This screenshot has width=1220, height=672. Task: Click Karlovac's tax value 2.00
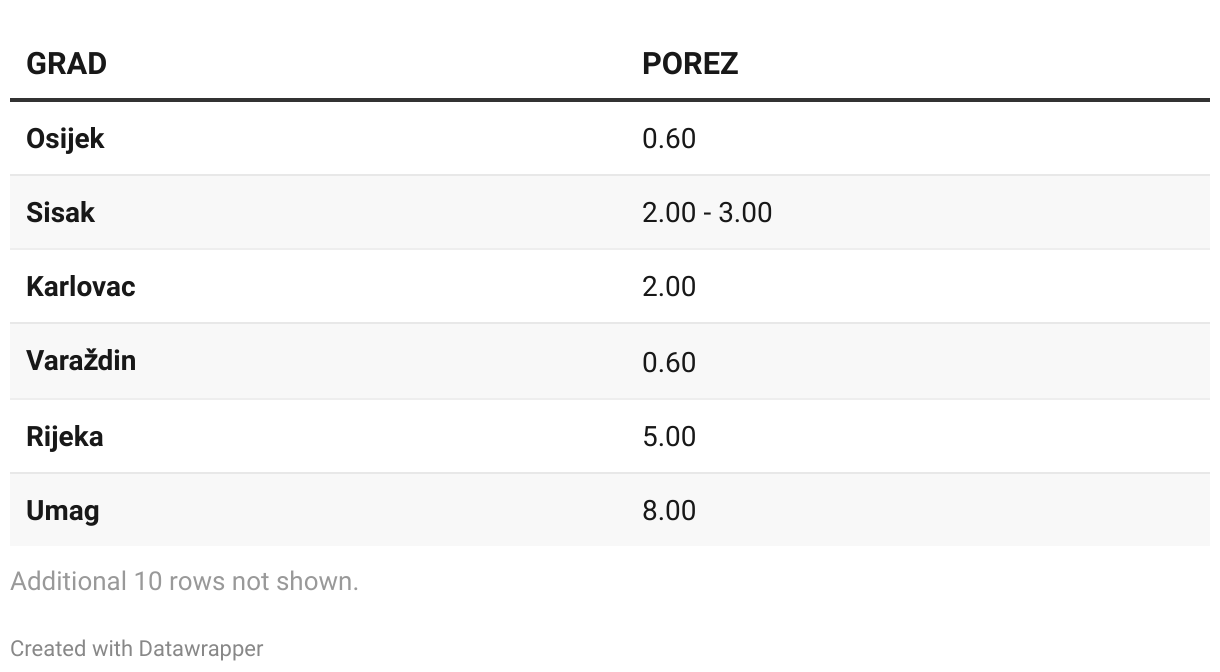(x=668, y=286)
